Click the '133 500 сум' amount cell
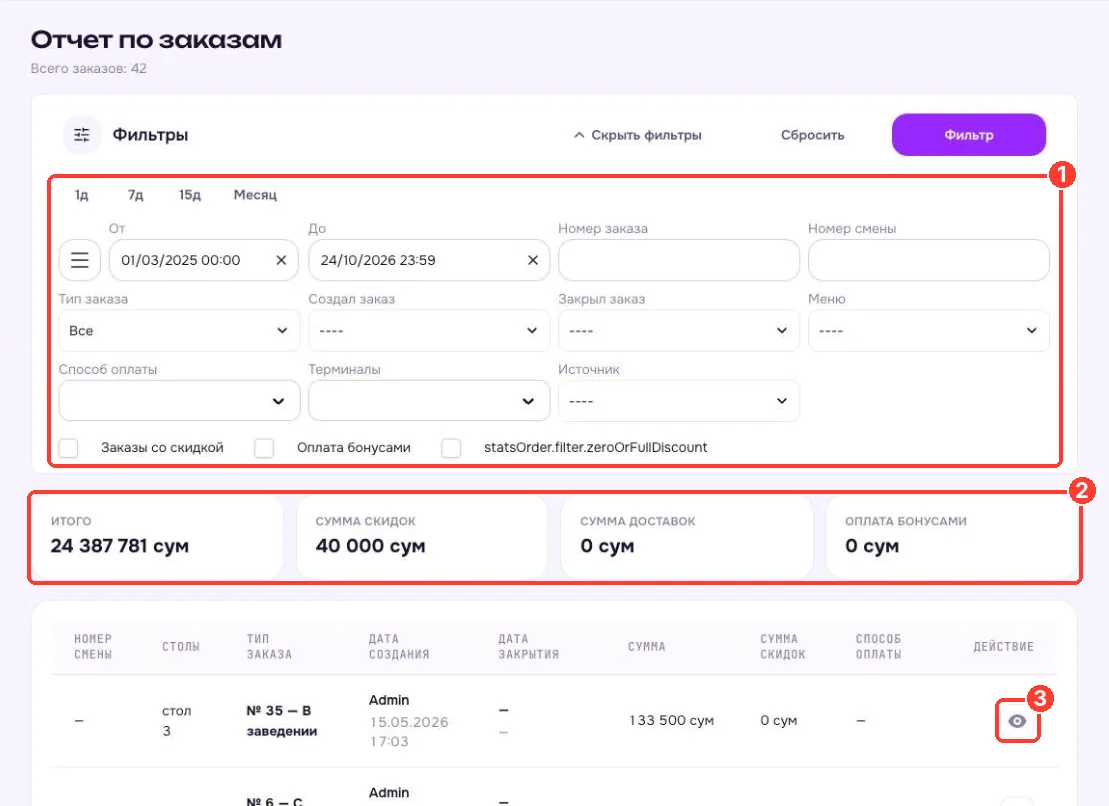This screenshot has width=1109, height=806. coord(671,720)
